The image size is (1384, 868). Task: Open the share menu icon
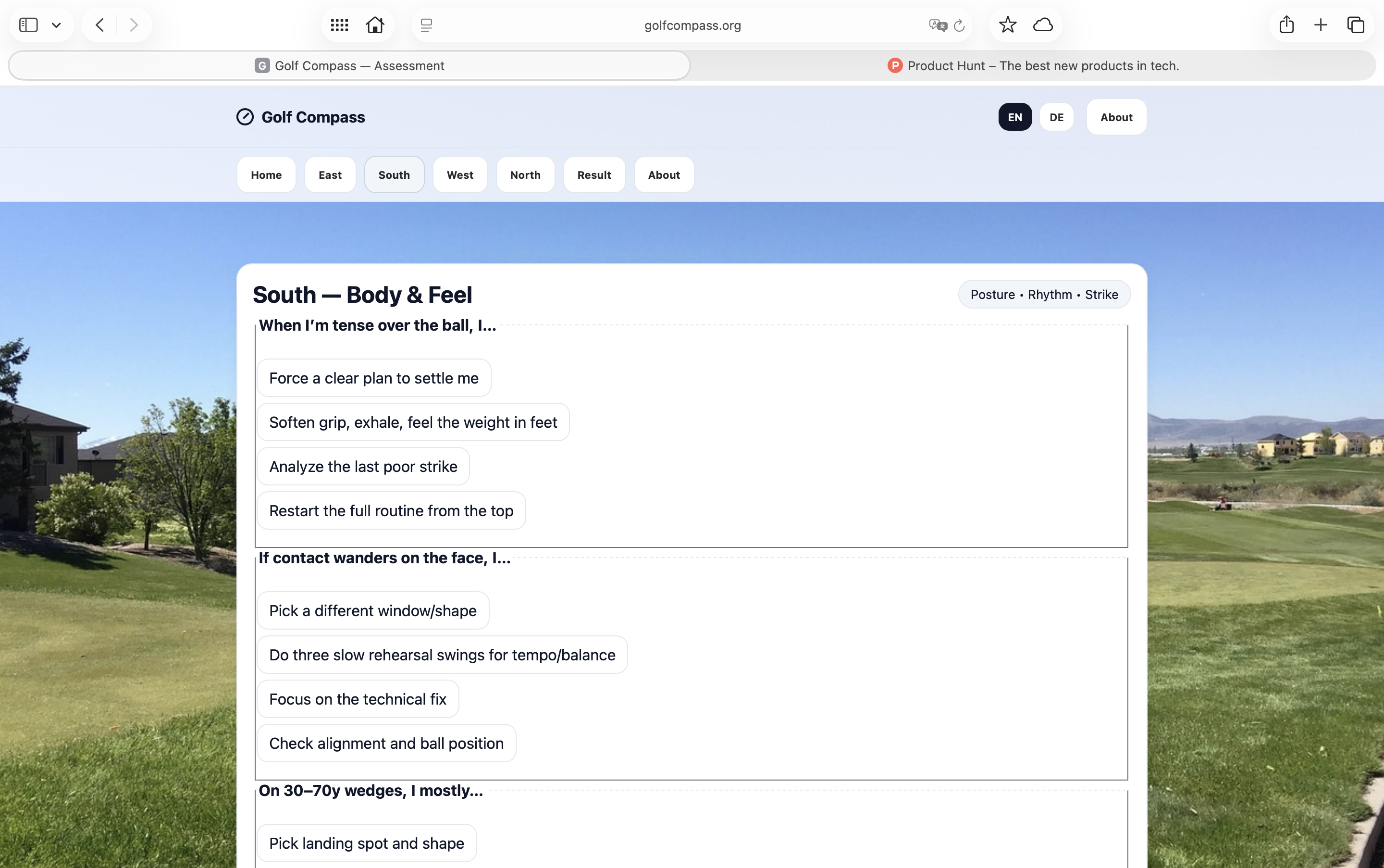[1286, 25]
